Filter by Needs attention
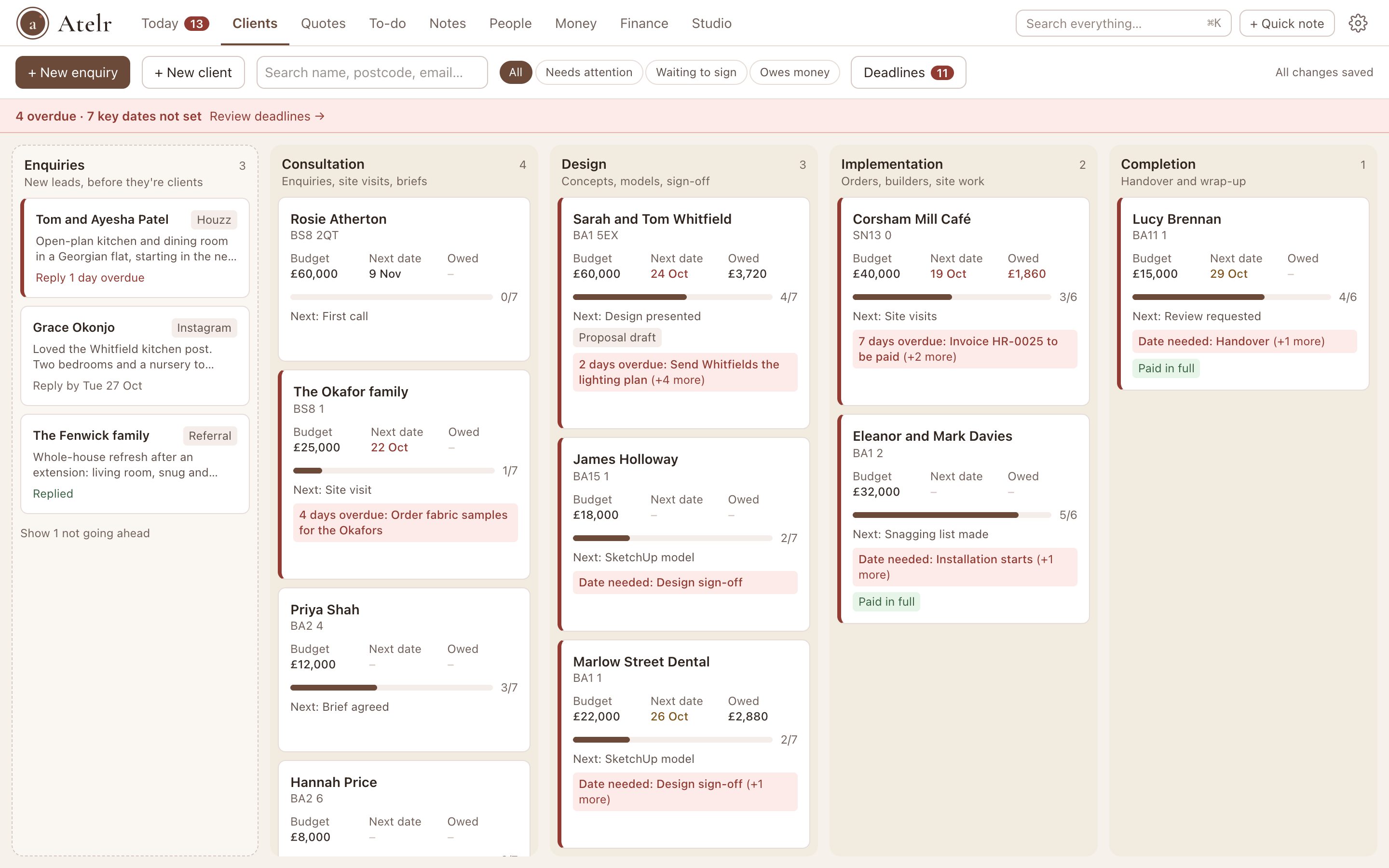Viewport: 1389px width, 868px height. 589,72
